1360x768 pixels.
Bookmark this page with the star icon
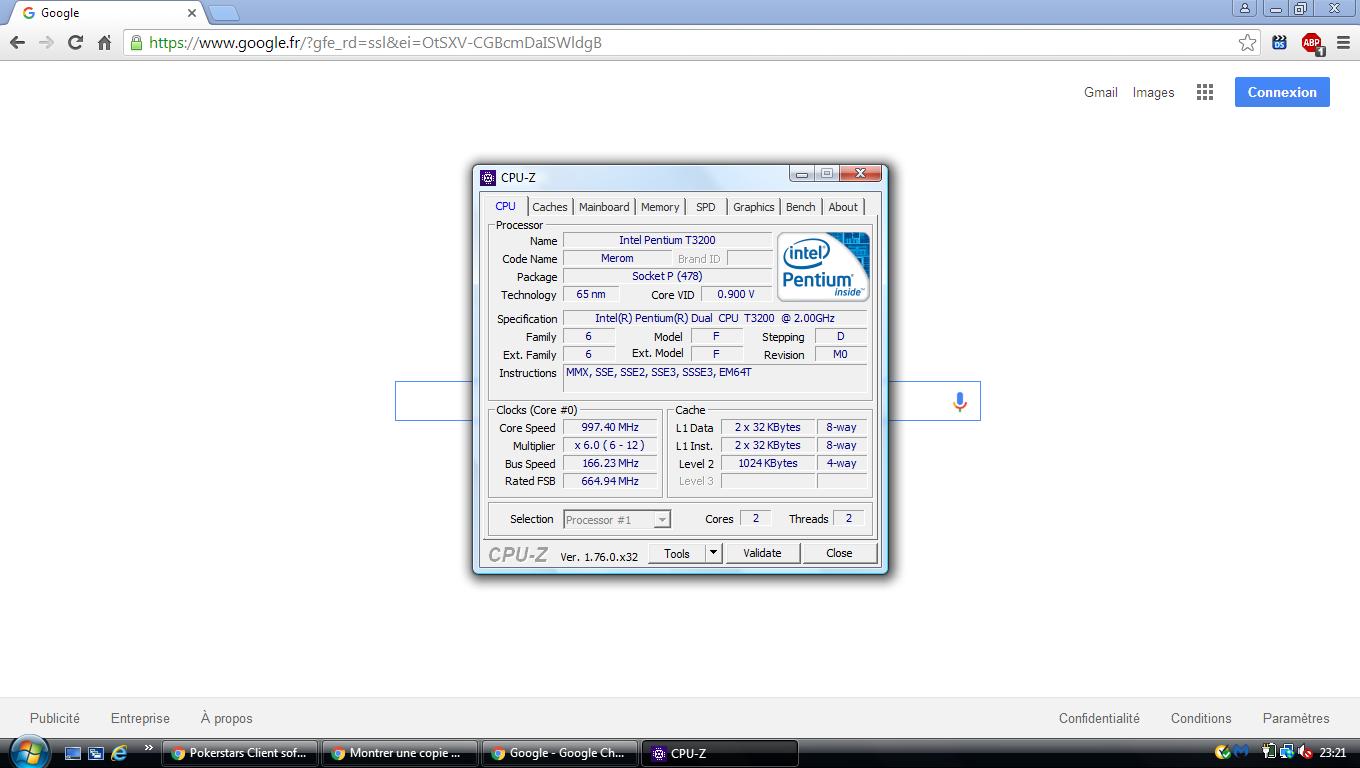tap(1247, 42)
